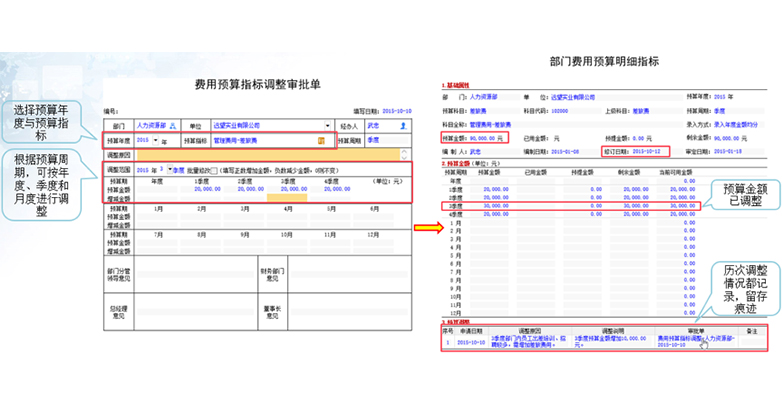
Task: Expand the company unit dropdown
Action: click(x=326, y=126)
